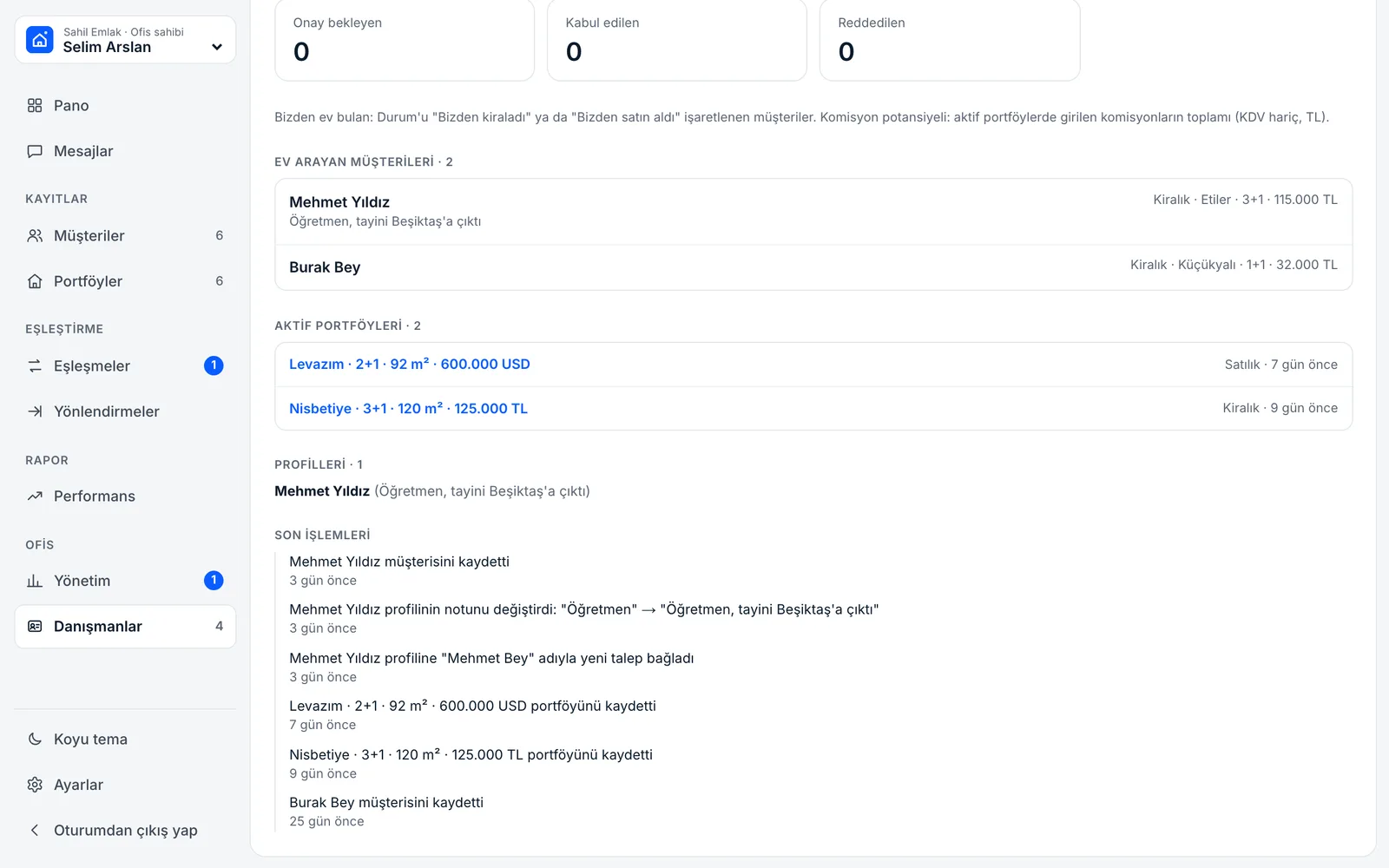Screen dimensions: 1389x868
Task: Toggle Koyu tema dark mode
Action: [125, 739]
